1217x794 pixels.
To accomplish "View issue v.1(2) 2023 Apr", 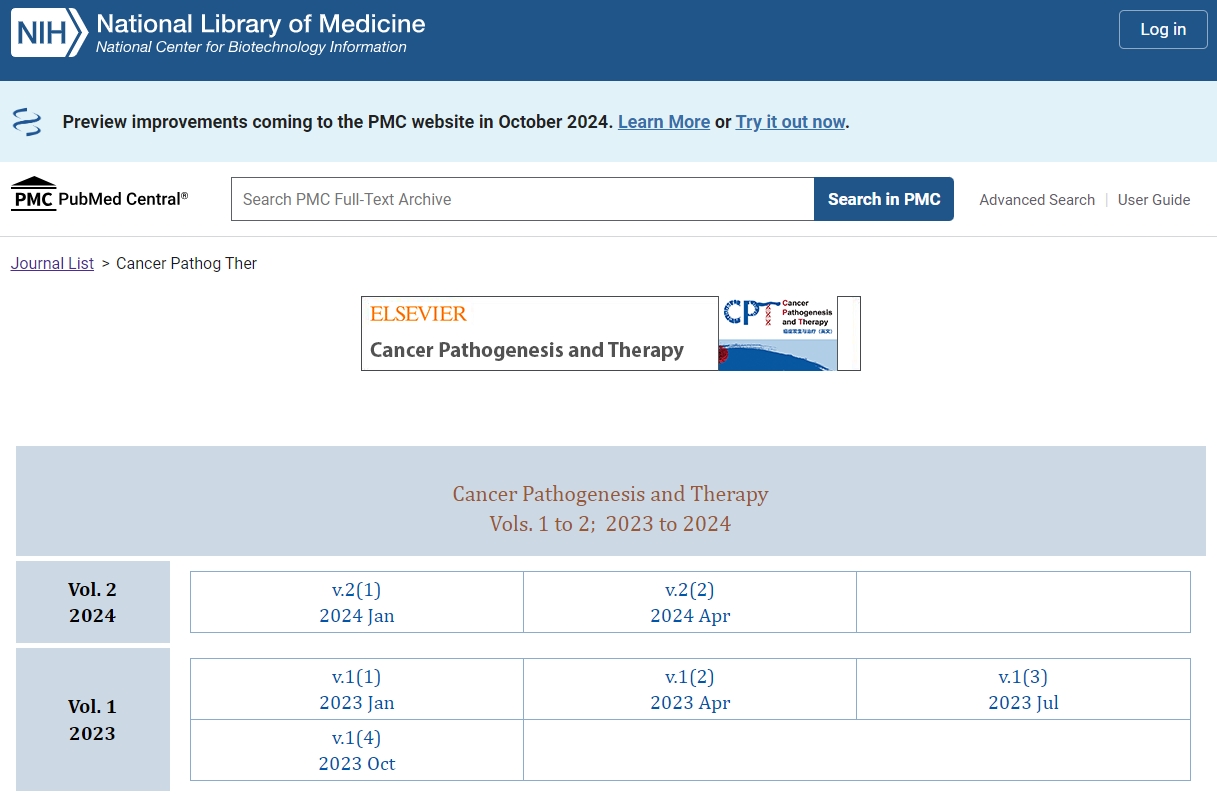I will 690,690.
